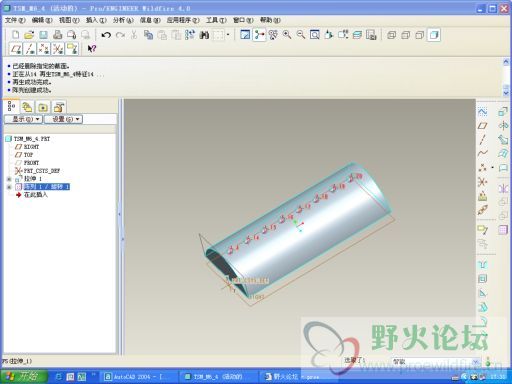This screenshot has height=384, width=512.
Task: Click the Windows Start button
Action: [23, 377]
